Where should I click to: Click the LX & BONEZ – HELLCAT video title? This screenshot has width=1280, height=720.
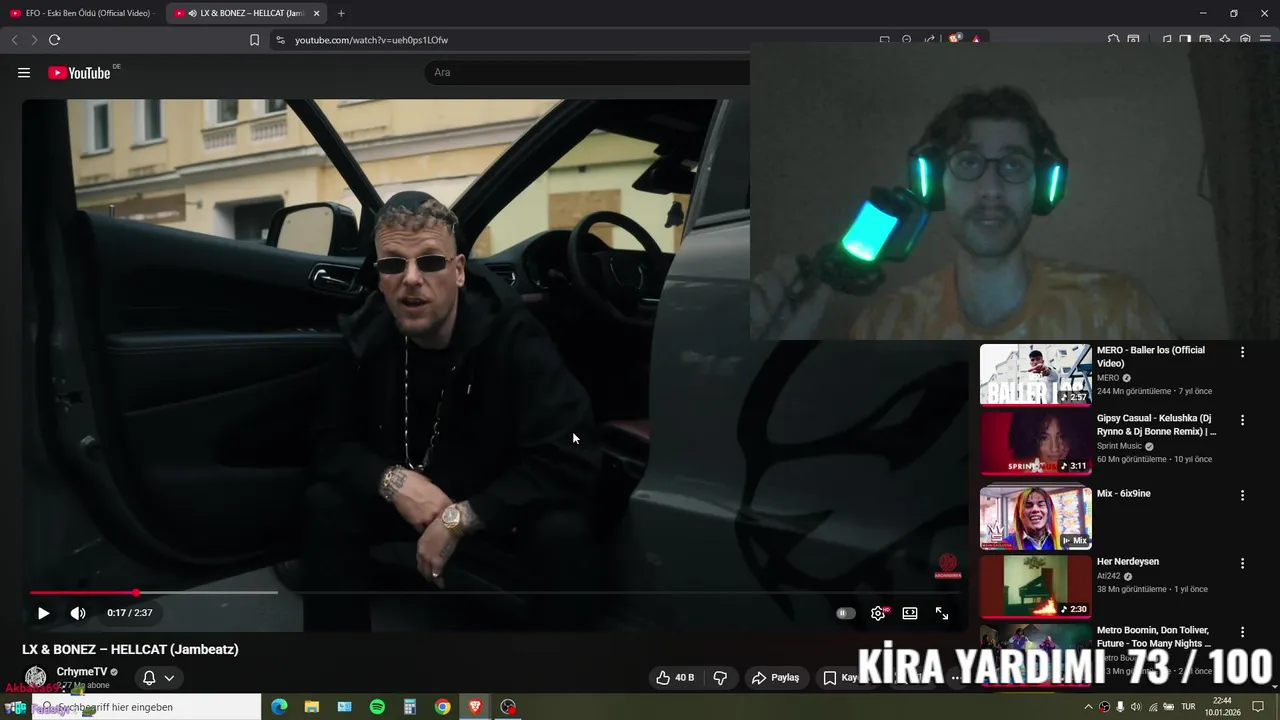tap(130, 649)
